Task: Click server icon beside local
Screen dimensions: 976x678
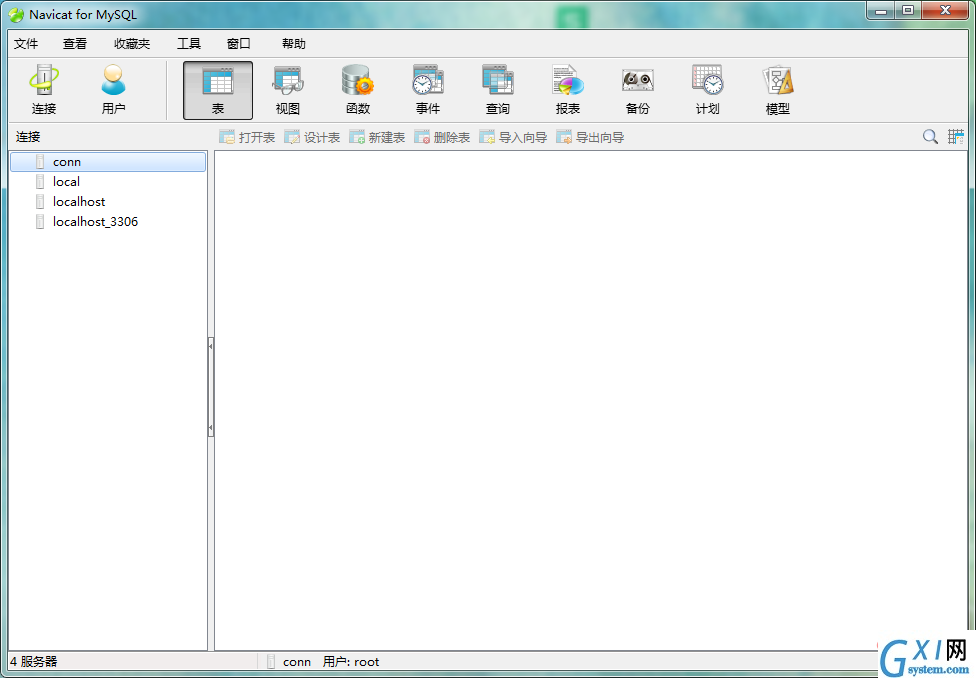Action: 40,182
